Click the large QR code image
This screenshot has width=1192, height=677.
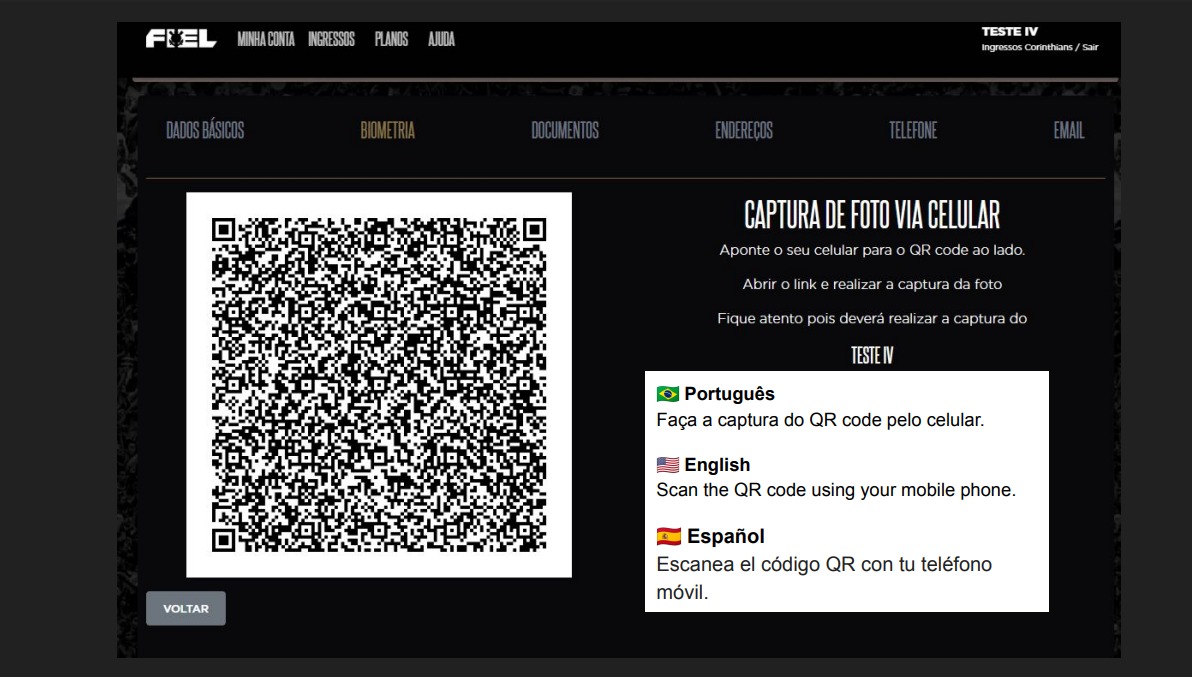click(379, 385)
